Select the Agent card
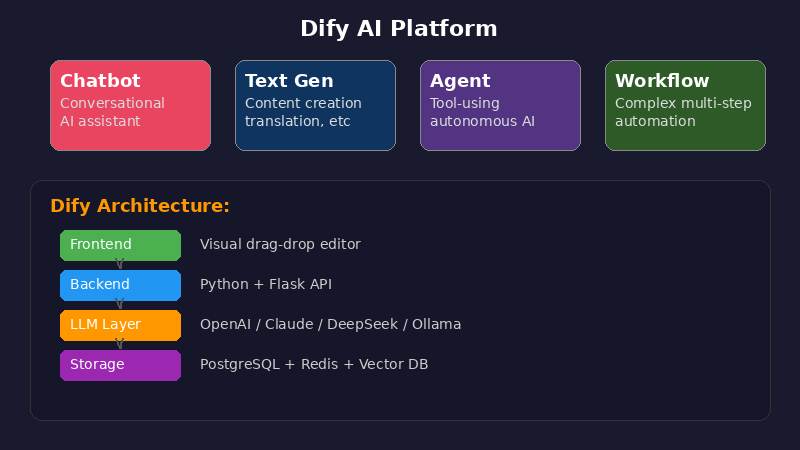This screenshot has height=450, width=800. click(501, 106)
